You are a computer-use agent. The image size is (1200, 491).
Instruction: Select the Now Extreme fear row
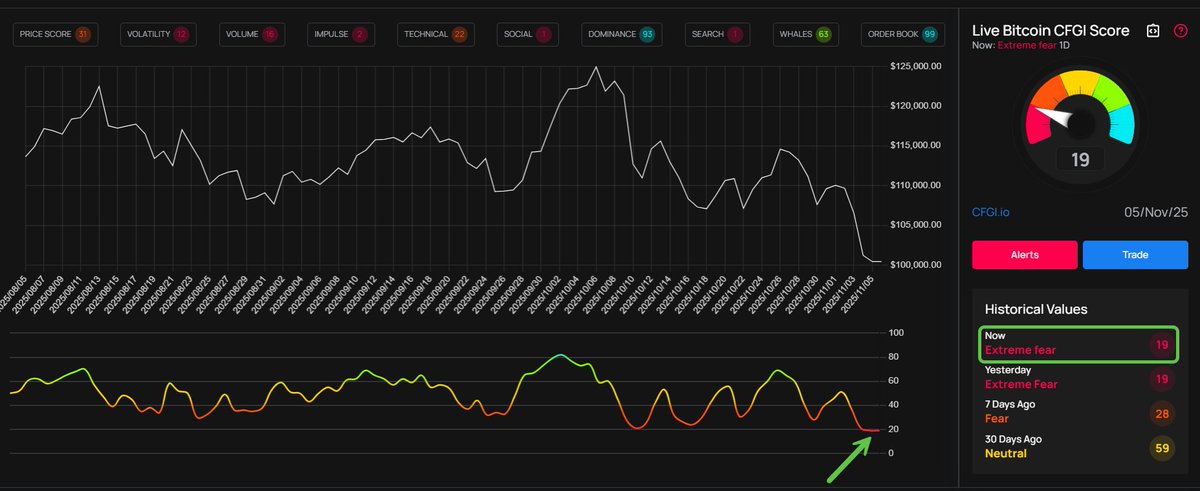tap(1080, 344)
